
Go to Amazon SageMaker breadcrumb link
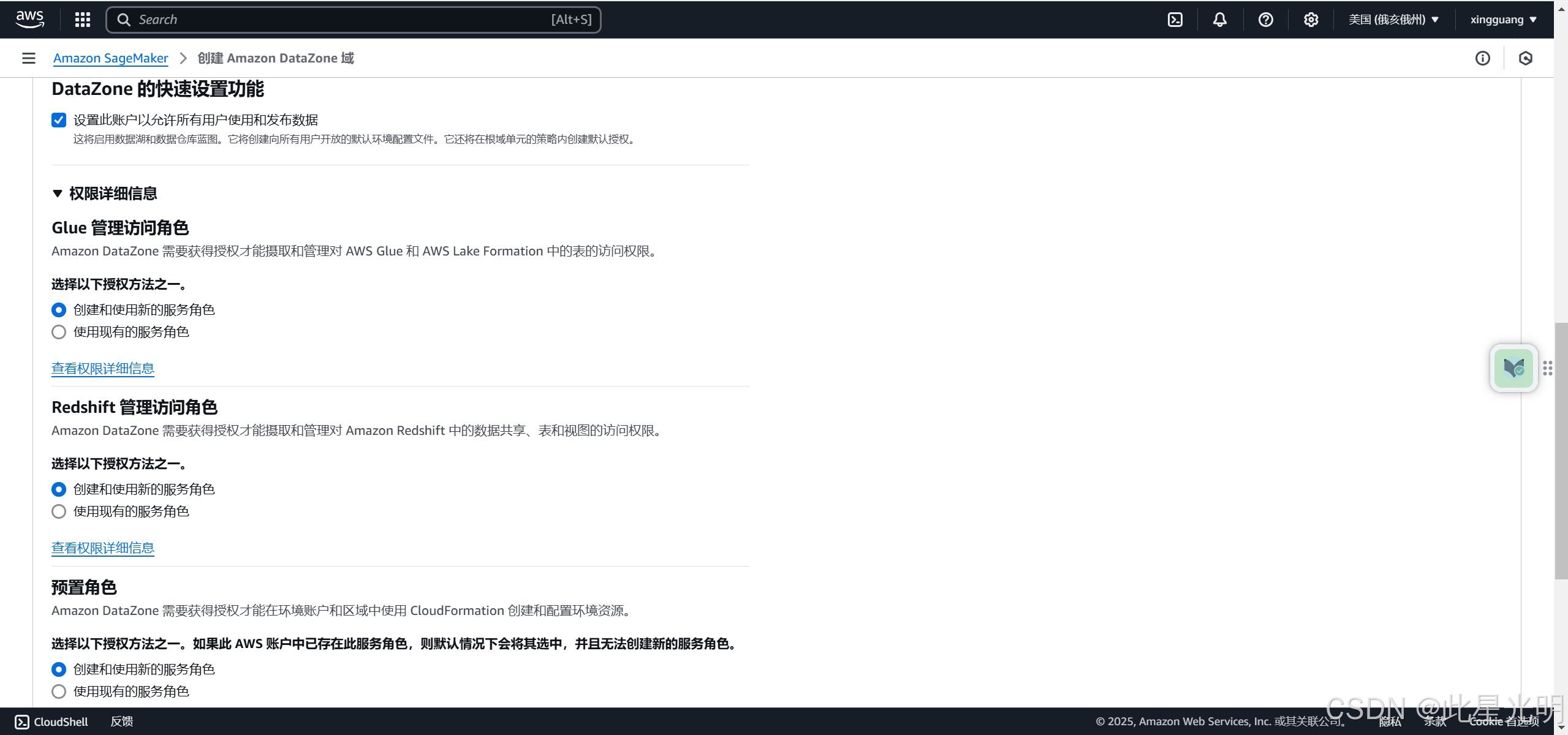(110, 58)
